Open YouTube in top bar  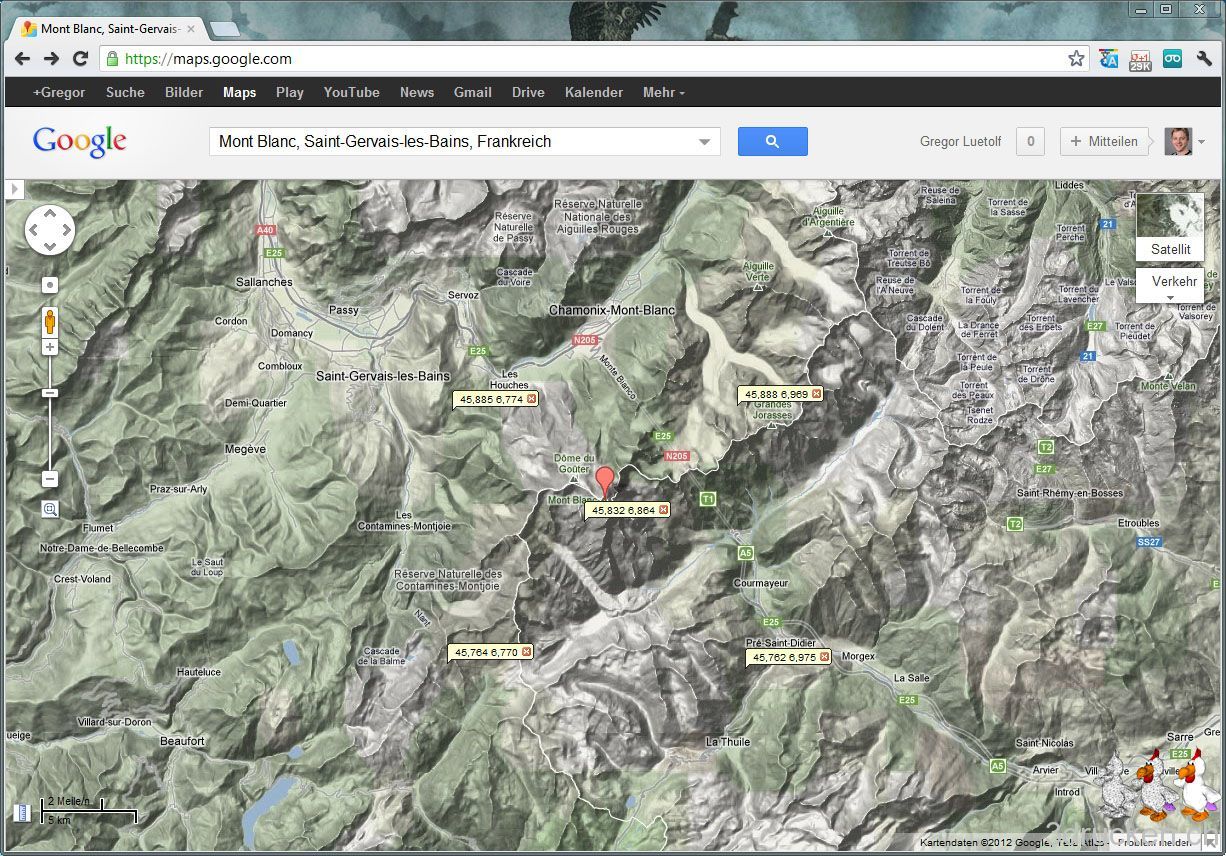pyautogui.click(x=351, y=92)
